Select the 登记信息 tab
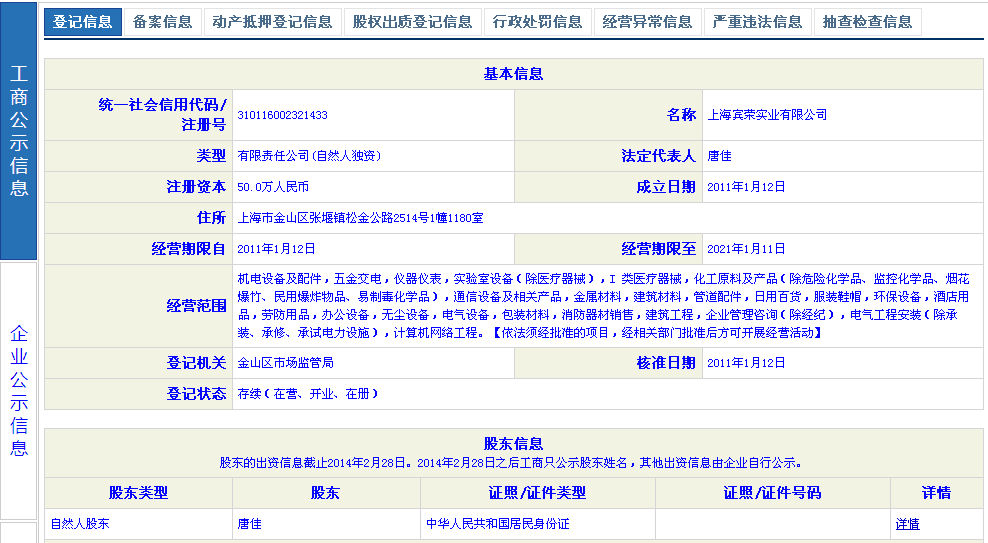The height and width of the screenshot is (543, 988). [x=83, y=22]
